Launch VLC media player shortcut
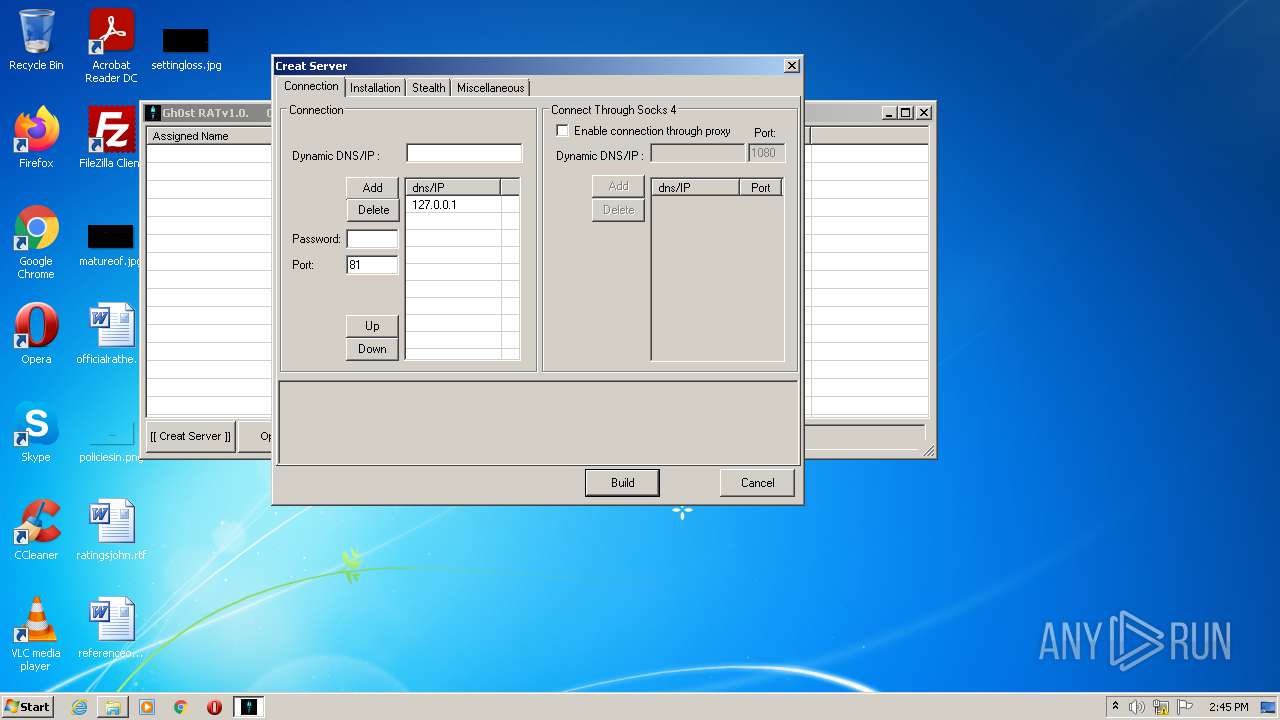1280x720 pixels. pos(36,634)
